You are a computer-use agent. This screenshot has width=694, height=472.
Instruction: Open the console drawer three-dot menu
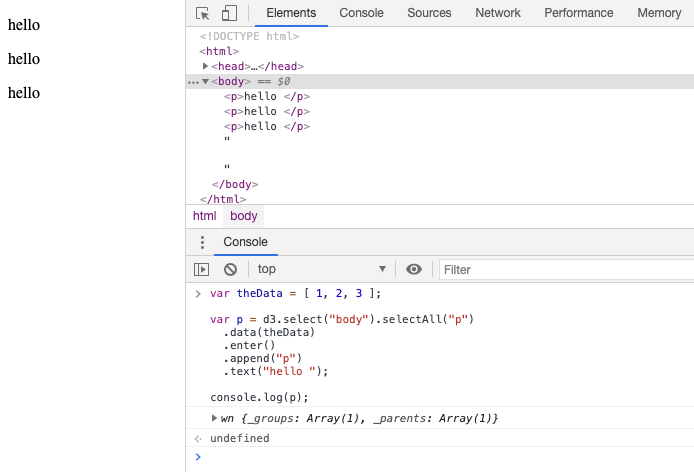click(202, 242)
